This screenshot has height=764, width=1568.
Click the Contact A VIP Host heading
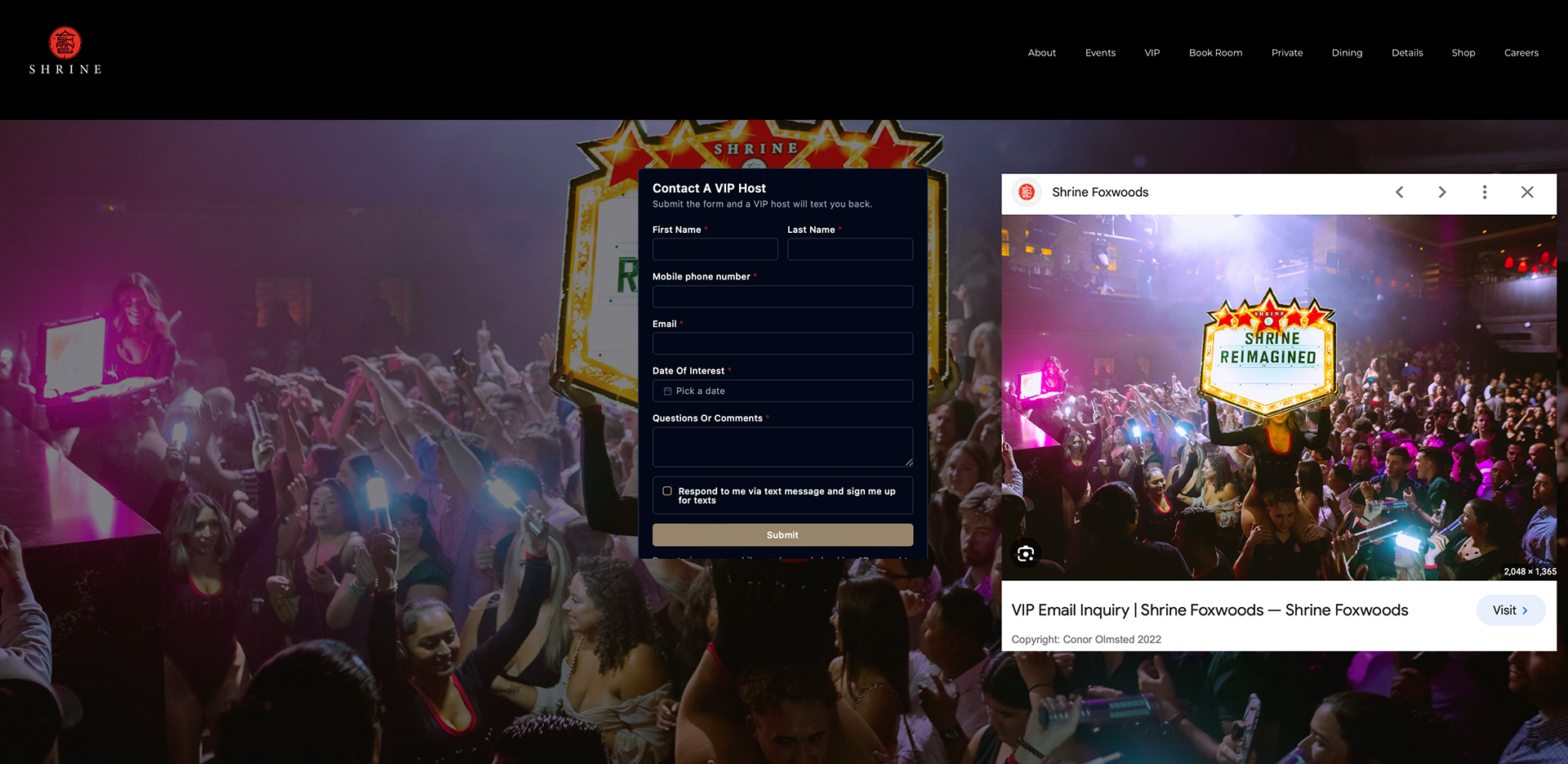click(x=709, y=189)
